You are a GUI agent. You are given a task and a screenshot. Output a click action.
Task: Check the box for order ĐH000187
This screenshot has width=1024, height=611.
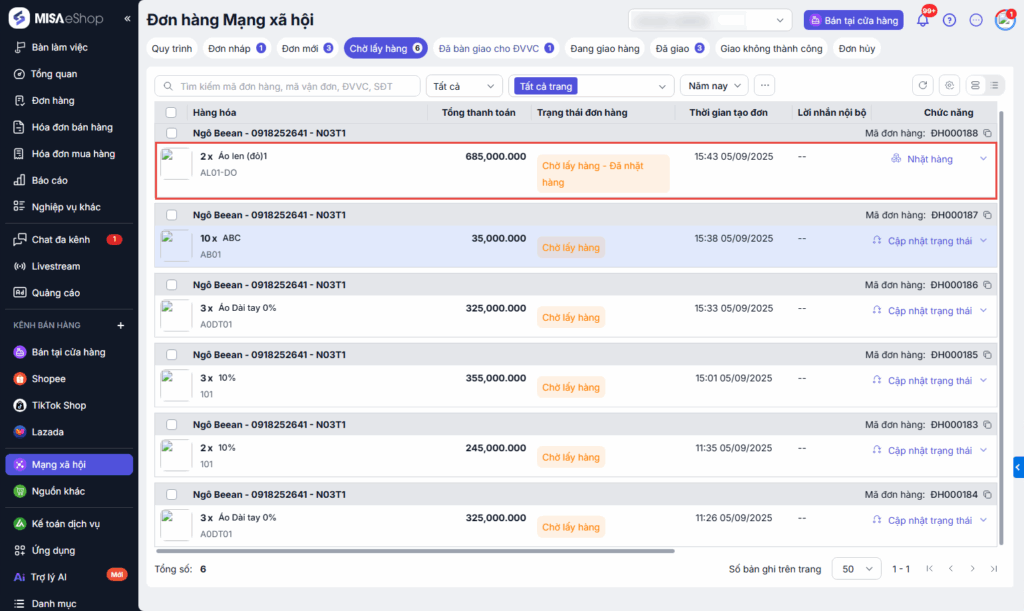pyautogui.click(x=171, y=215)
